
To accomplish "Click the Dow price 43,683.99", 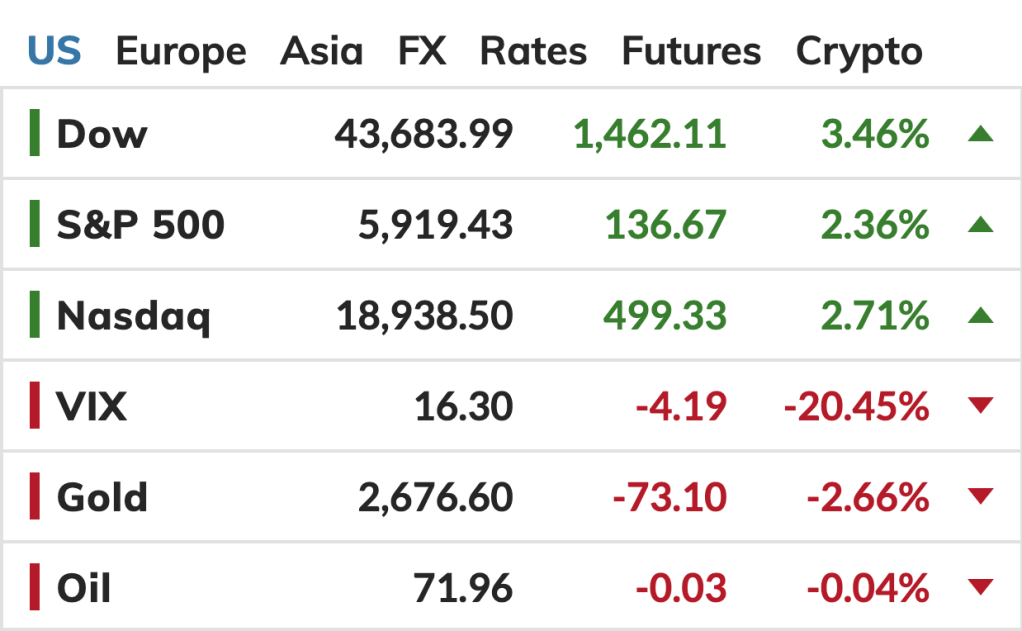I will click(423, 134).
